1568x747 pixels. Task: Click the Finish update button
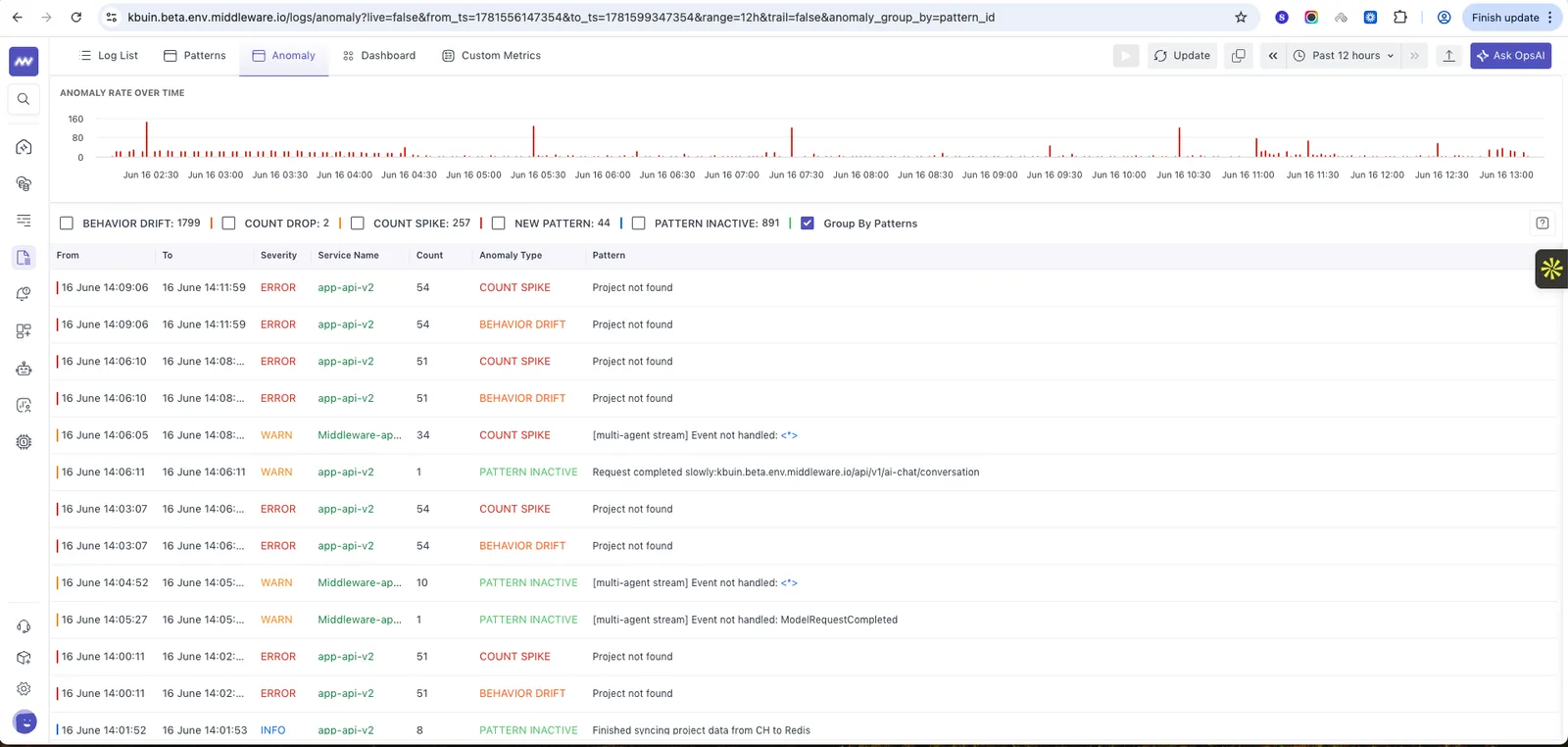tap(1512, 18)
